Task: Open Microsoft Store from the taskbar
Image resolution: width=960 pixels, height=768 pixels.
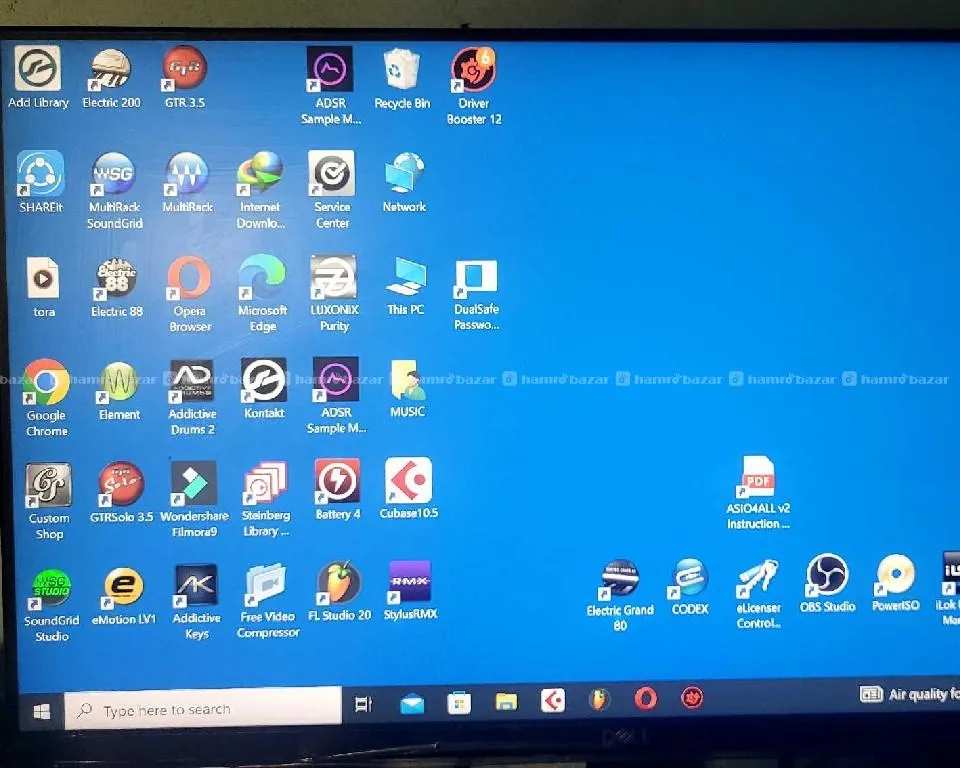Action: [x=459, y=702]
